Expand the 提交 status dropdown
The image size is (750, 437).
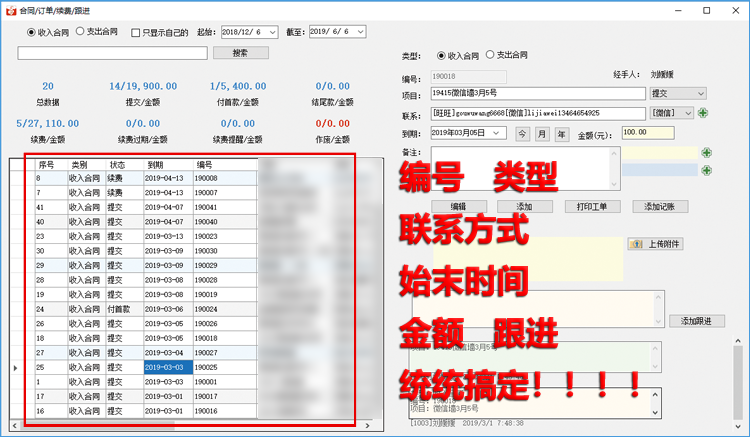701,93
